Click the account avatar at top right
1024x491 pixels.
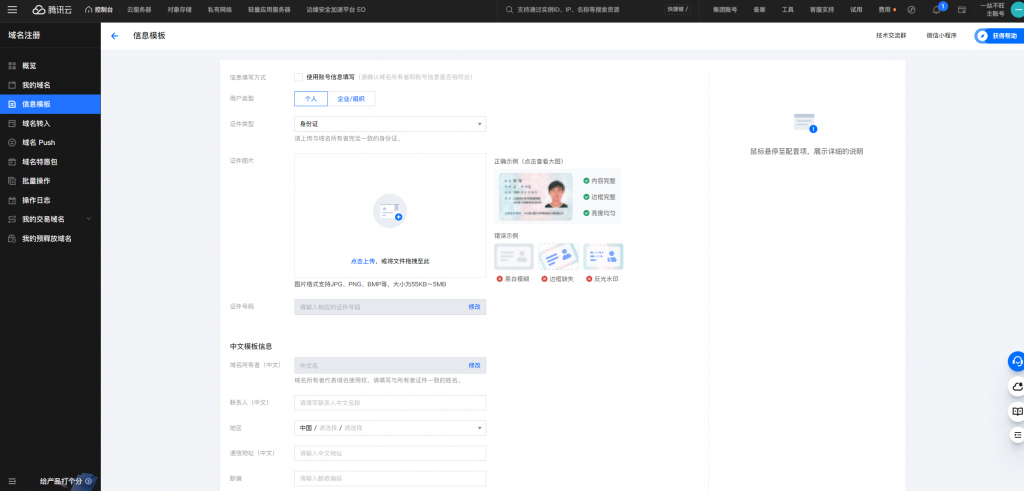(1016, 10)
